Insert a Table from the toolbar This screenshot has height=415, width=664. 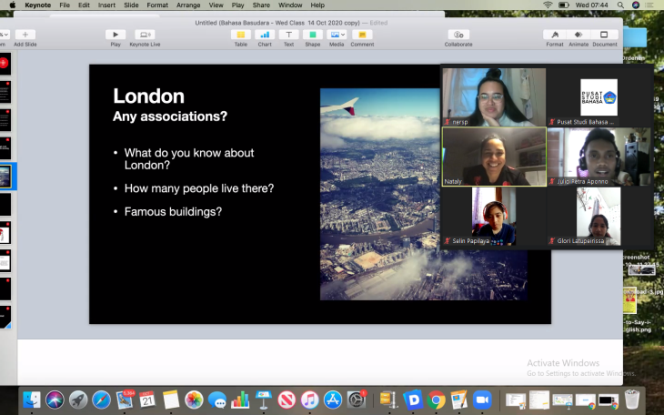241,35
